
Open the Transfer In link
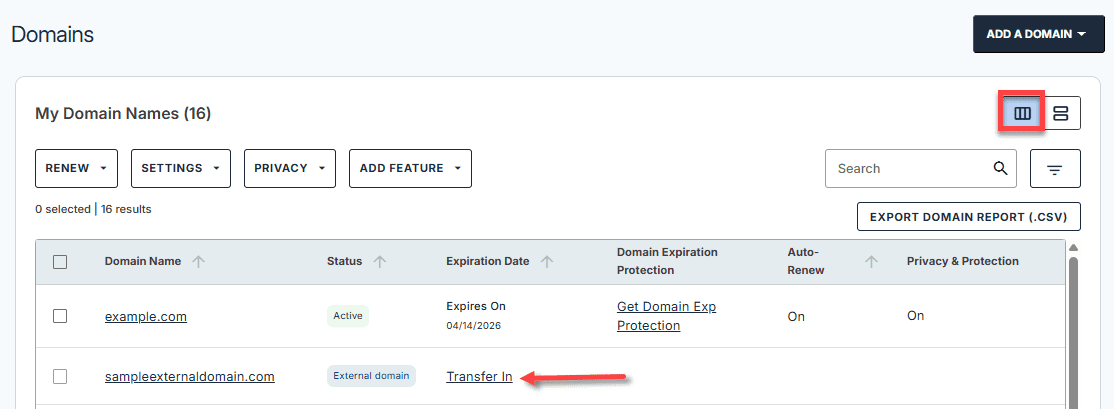point(479,377)
